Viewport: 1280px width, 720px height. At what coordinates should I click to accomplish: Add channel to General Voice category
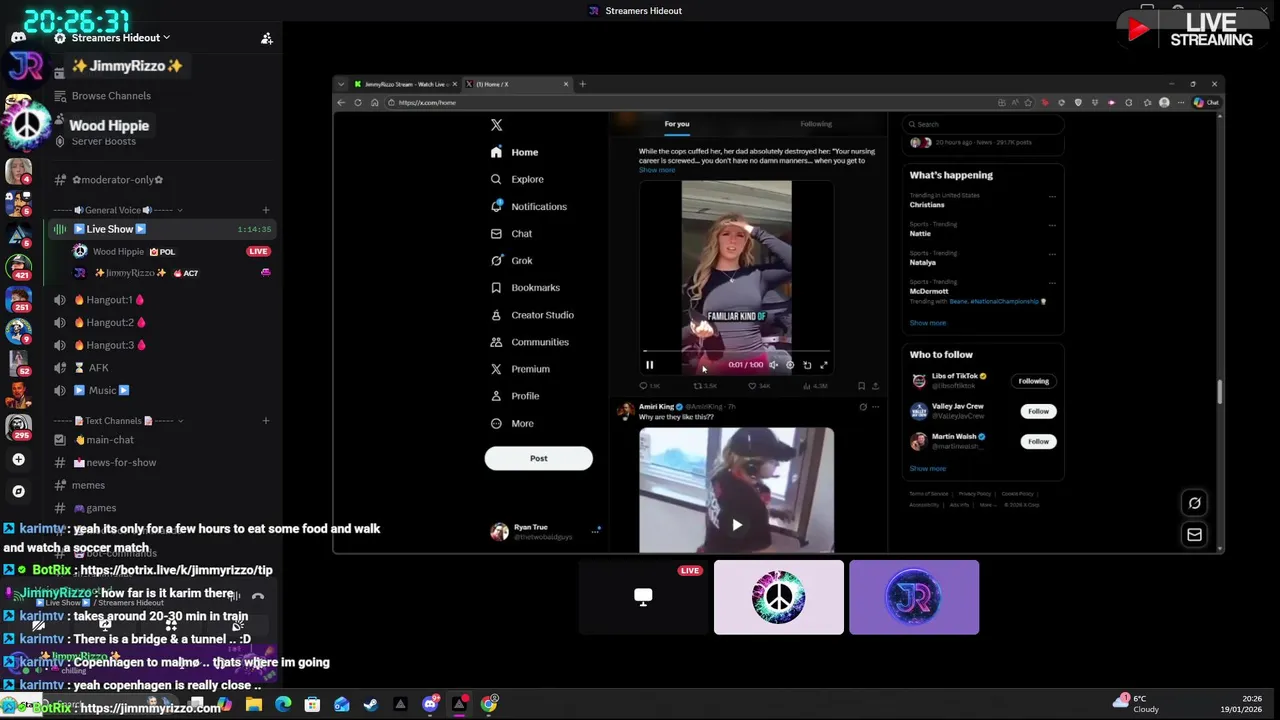pyautogui.click(x=265, y=210)
